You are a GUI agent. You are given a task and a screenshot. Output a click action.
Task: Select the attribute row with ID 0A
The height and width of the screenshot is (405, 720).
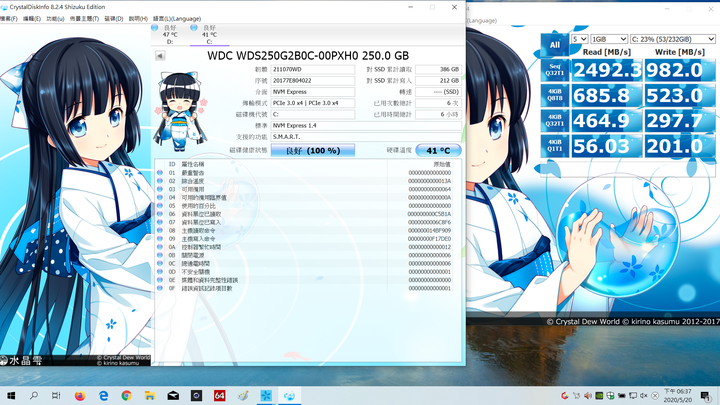coord(304,247)
